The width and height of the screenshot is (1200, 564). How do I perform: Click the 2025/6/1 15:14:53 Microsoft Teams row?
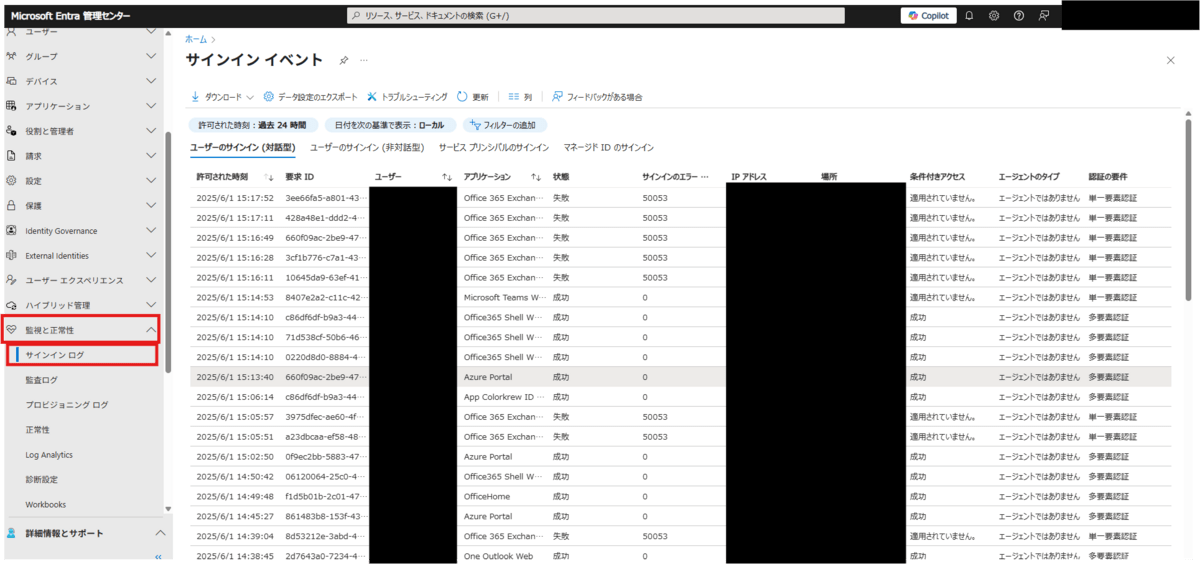click(680, 297)
